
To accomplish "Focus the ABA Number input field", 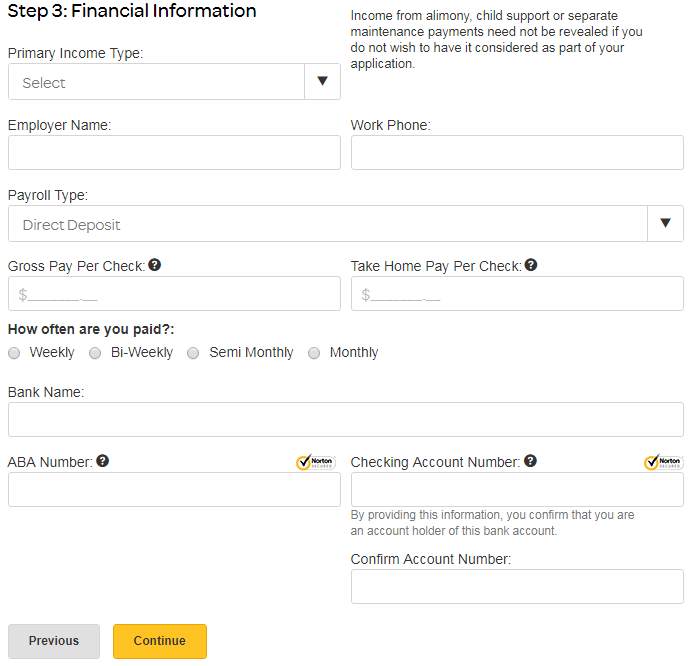I will coord(174,489).
